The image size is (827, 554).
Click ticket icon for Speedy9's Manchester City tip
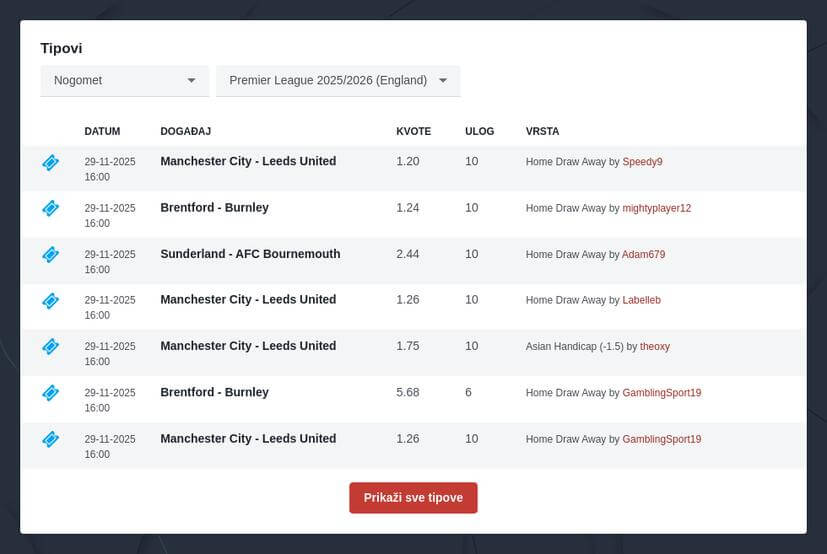coord(51,162)
